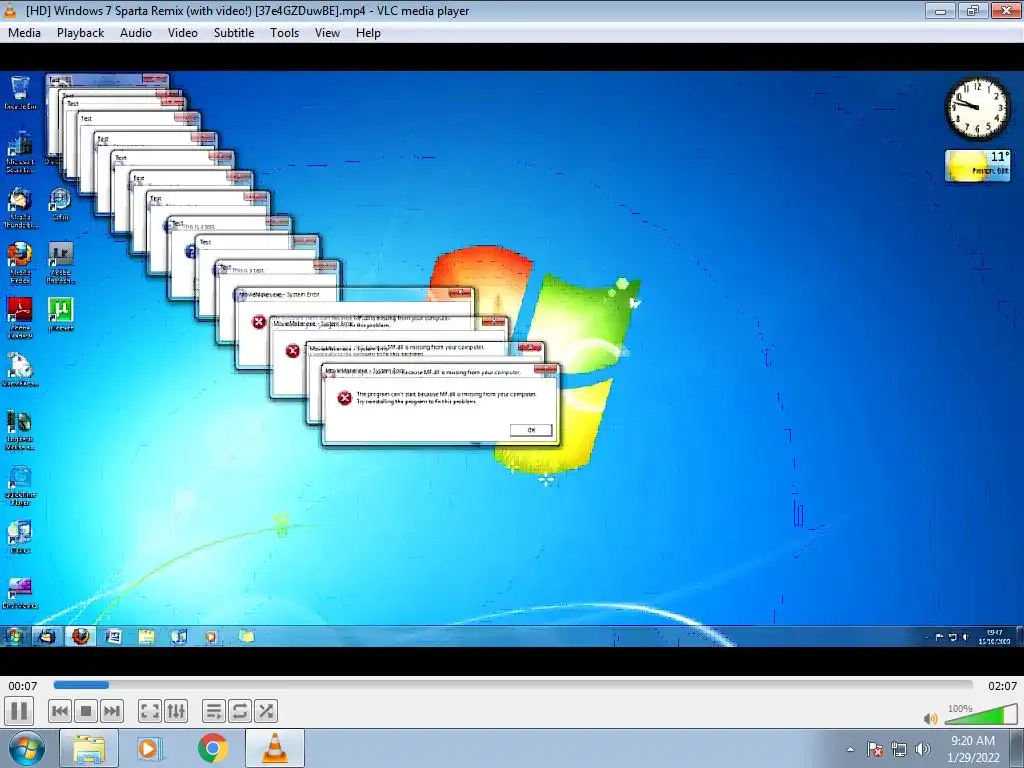This screenshot has height=768, width=1024.
Task: Open the Subtitle menu
Action: click(234, 33)
